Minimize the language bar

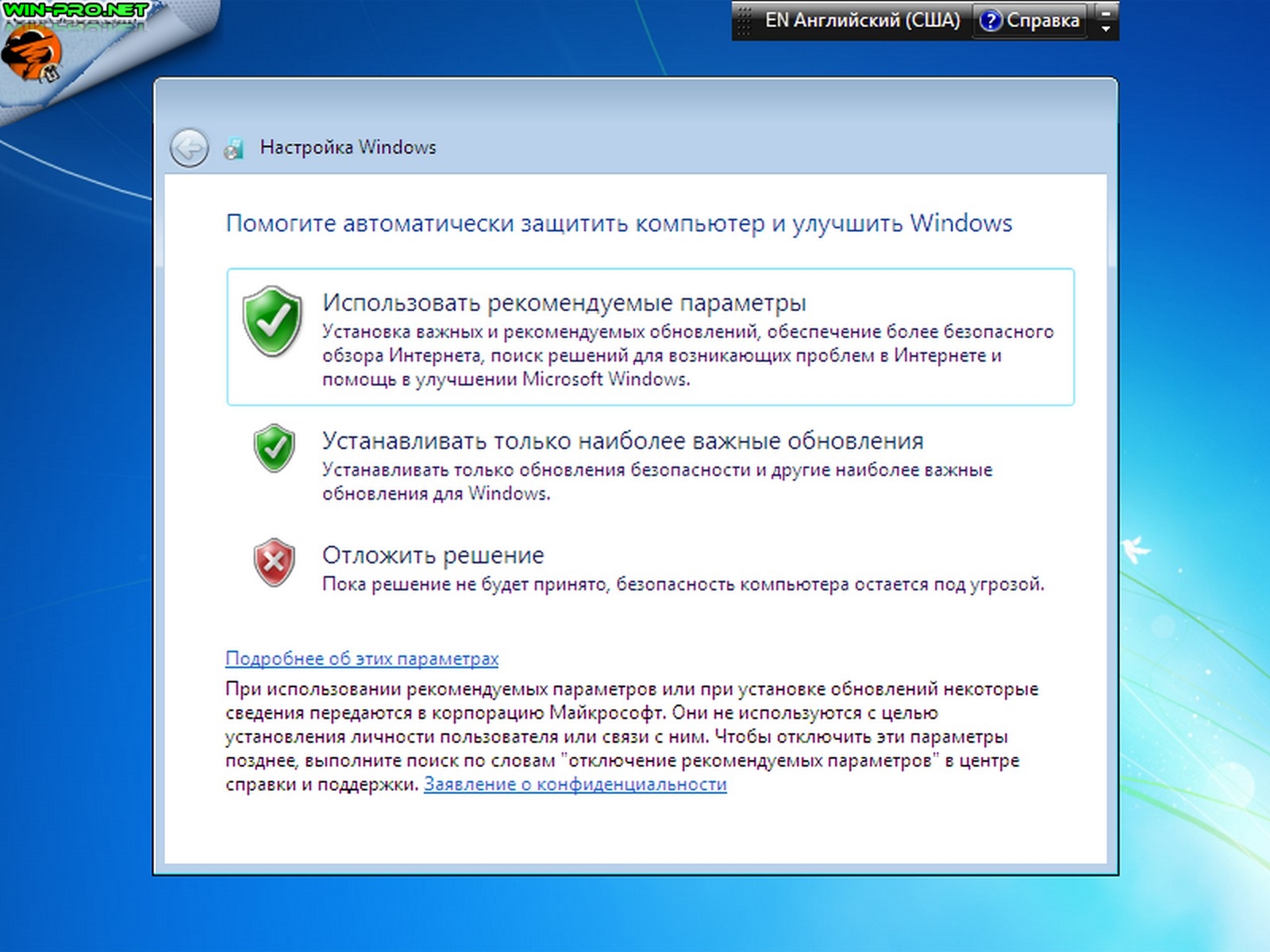(1106, 13)
